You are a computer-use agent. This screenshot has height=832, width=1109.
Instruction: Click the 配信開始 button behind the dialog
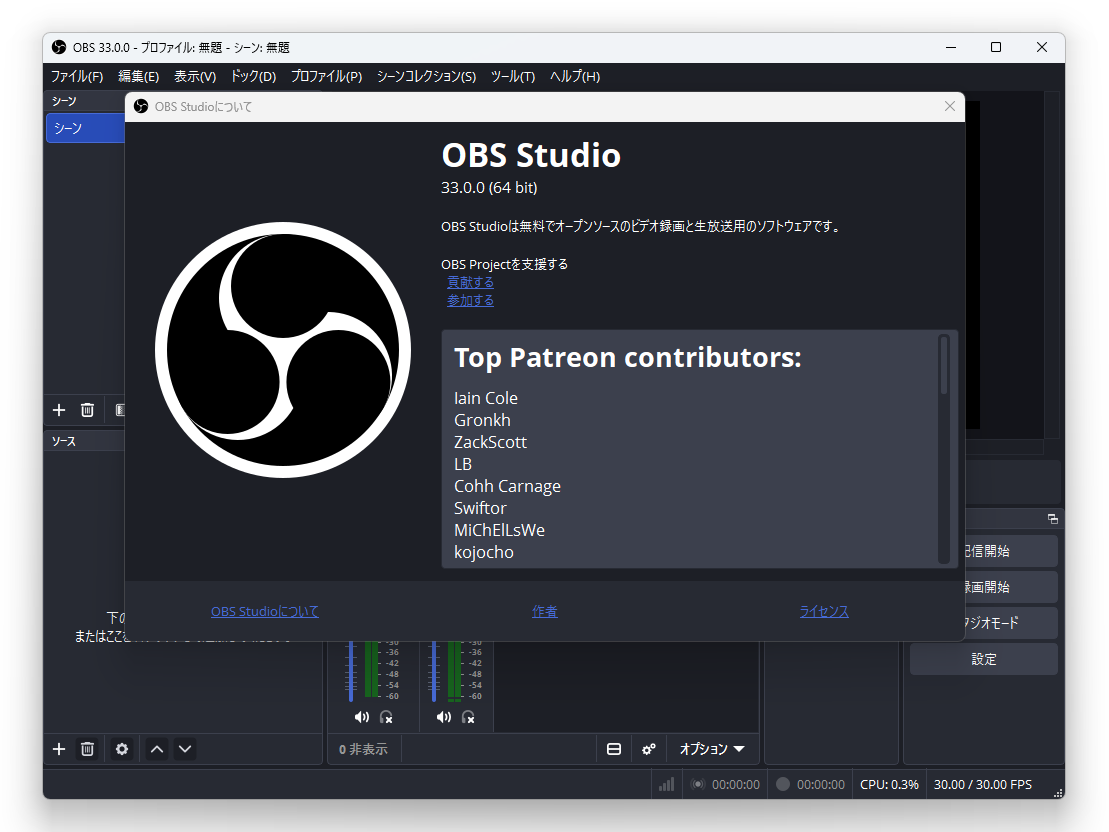1011,550
